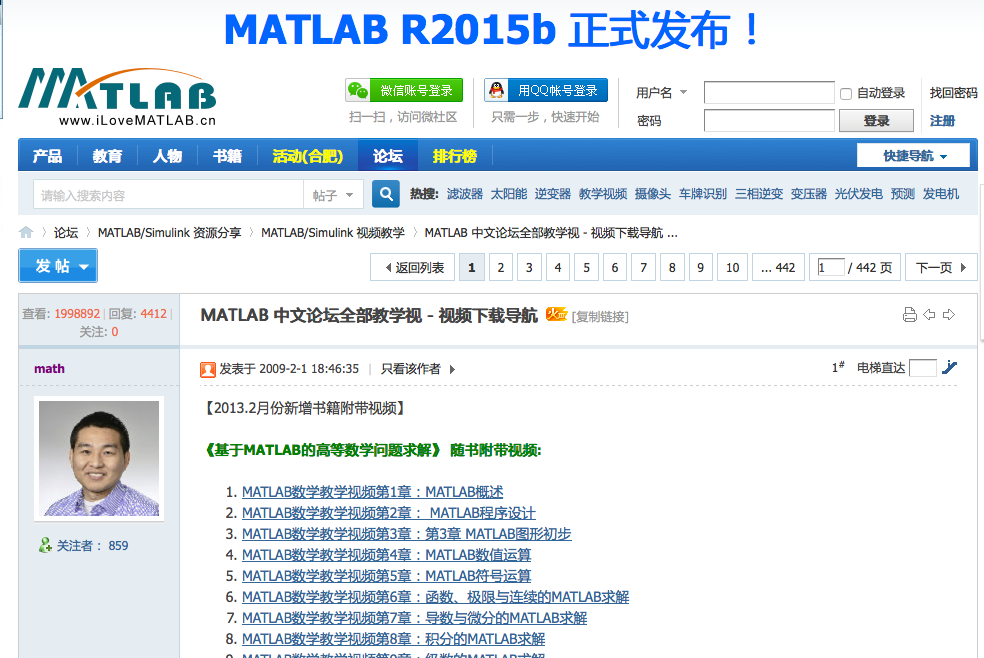This screenshot has width=984, height=658.
Task: Click the printer icon for the thread
Action: [909, 315]
